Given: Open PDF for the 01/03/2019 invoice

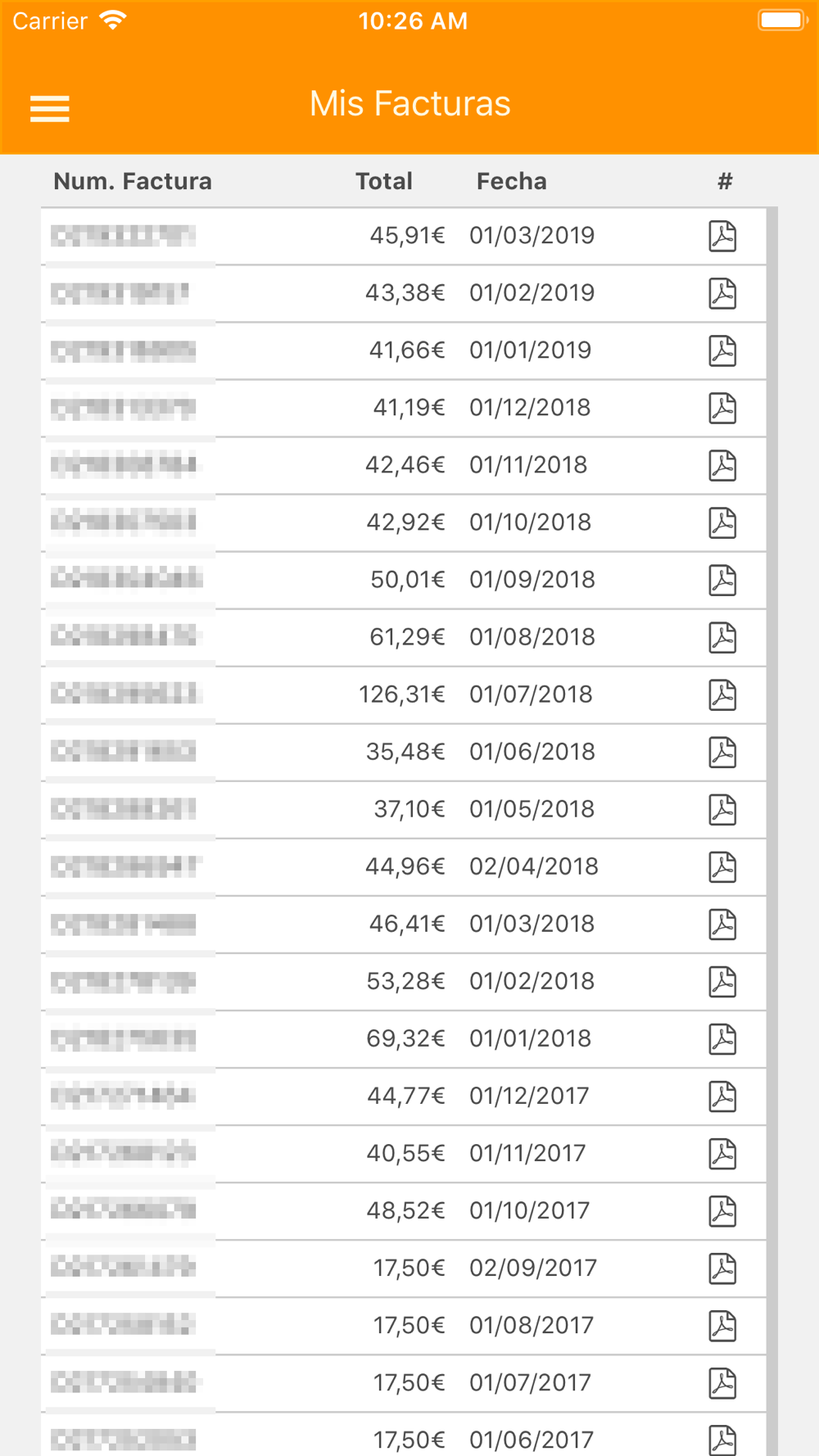Looking at the screenshot, I should tap(722, 236).
